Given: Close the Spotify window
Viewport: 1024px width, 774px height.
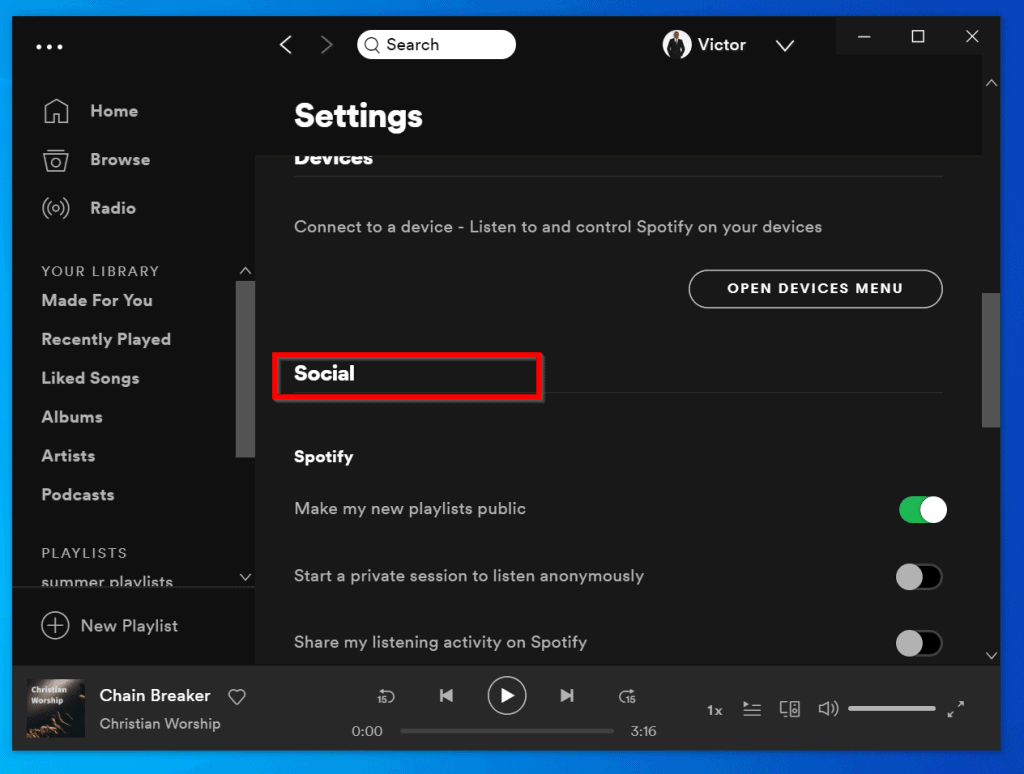Looking at the screenshot, I should coord(972,37).
